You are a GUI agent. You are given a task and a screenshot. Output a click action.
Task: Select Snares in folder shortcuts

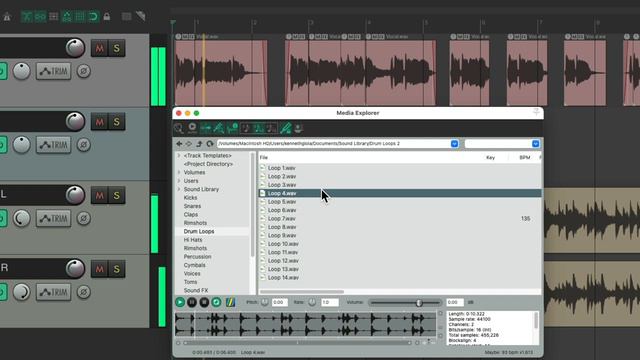[192, 206]
